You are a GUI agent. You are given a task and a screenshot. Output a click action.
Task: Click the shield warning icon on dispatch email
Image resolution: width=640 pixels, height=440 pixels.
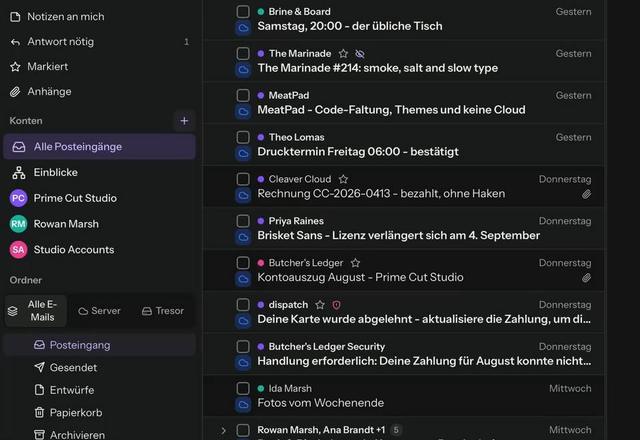(x=336, y=304)
